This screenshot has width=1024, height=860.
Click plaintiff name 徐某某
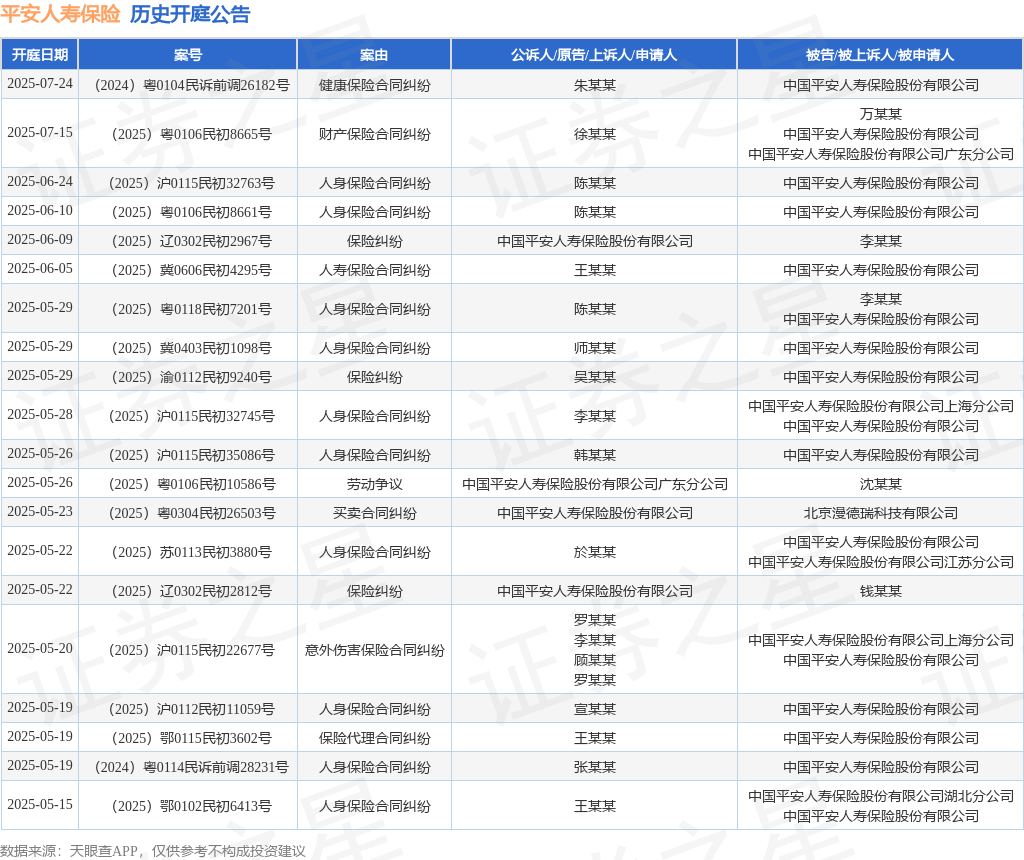[x=594, y=134]
